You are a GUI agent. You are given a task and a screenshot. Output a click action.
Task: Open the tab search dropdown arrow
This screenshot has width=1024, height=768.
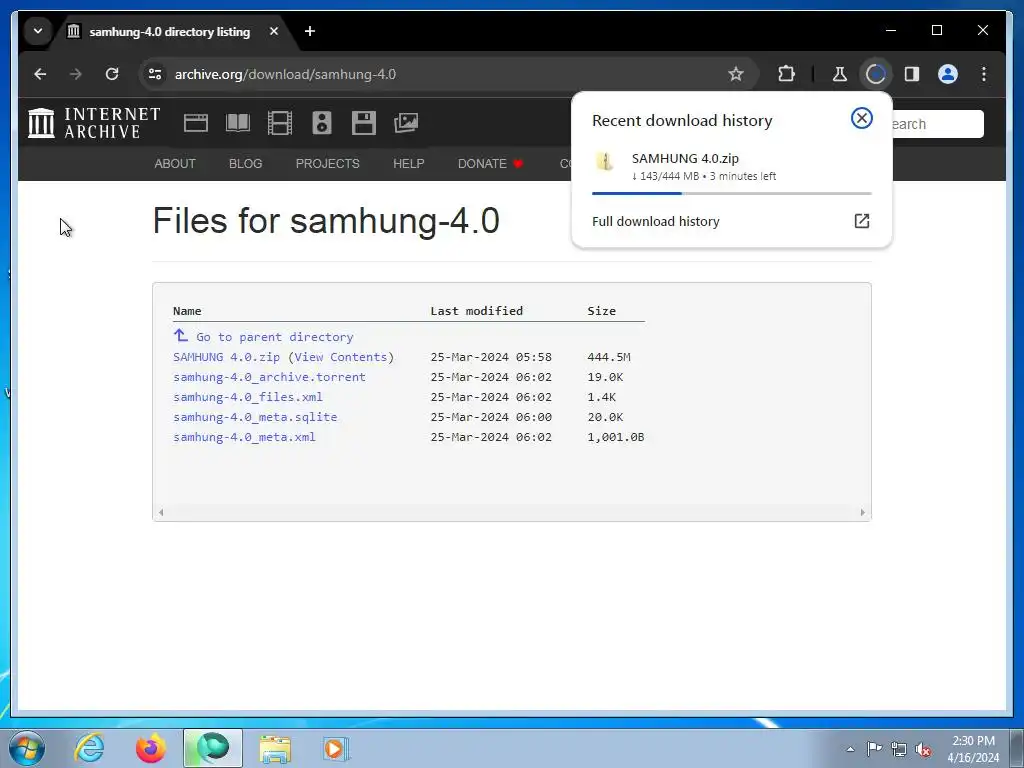coord(38,31)
